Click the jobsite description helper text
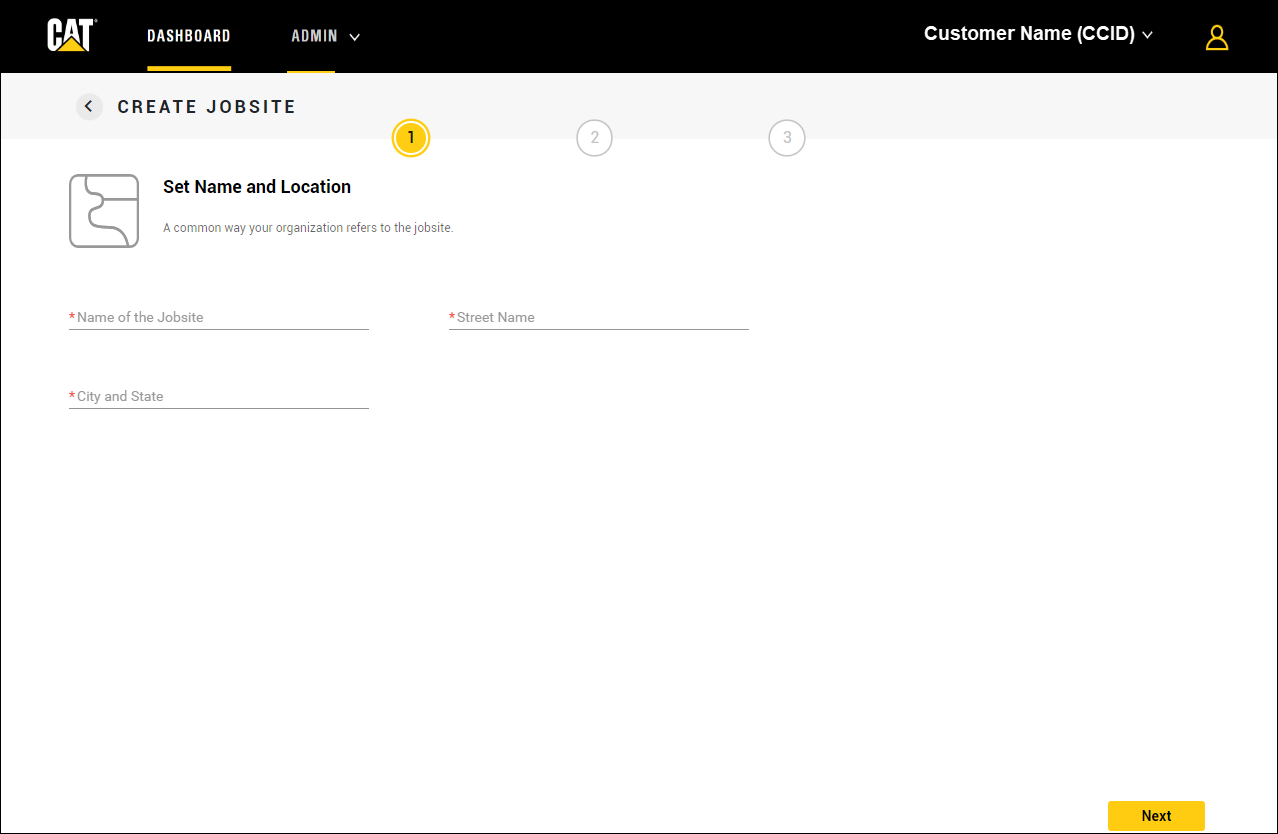1278x834 pixels. click(x=308, y=228)
